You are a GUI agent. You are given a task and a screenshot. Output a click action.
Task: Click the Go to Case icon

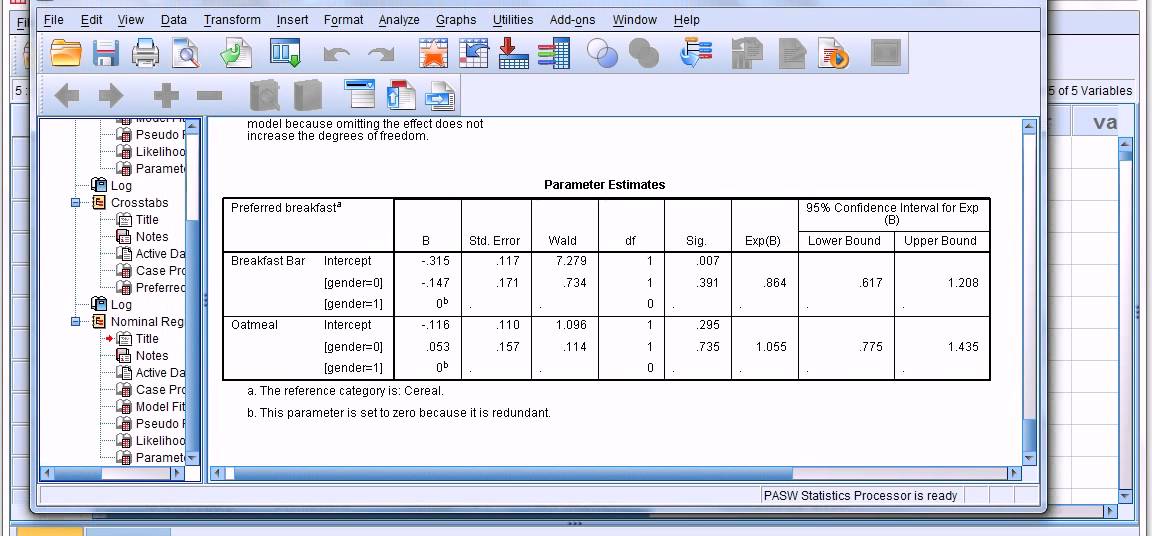pyautogui.click(x=474, y=54)
